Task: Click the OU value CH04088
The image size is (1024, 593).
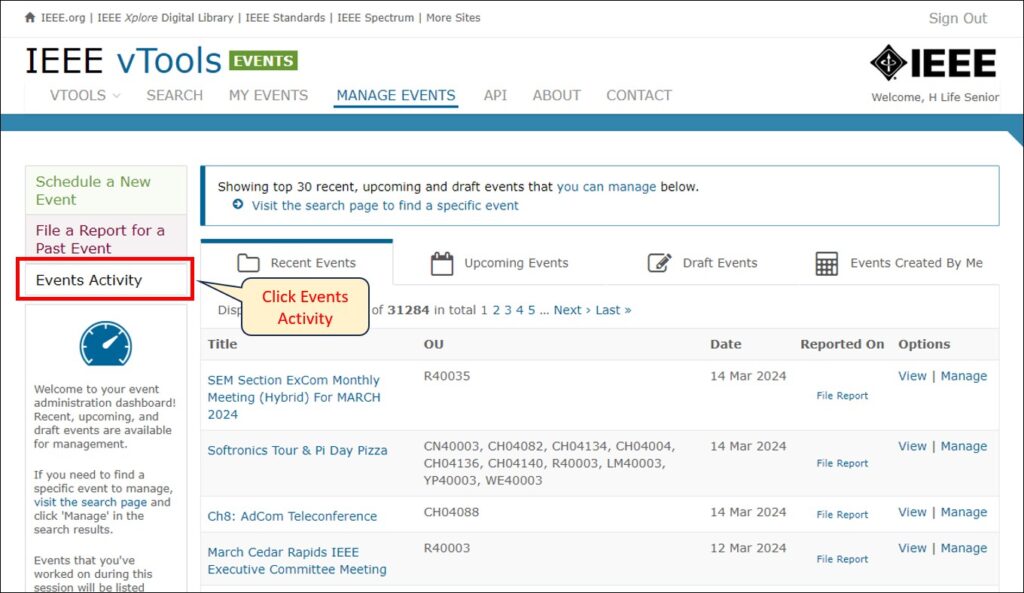Action: [x=451, y=512]
